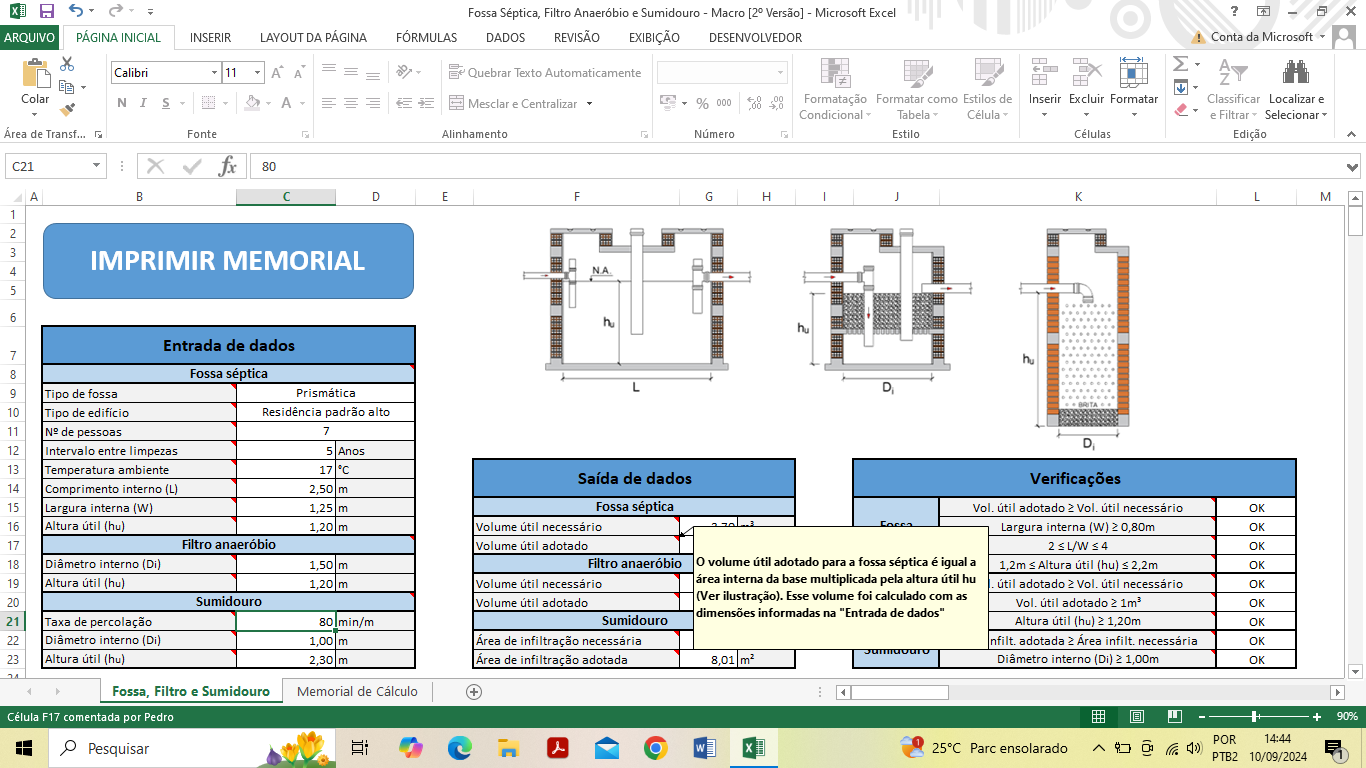Open the Name Box dropdown arrow
Viewport: 1366px width, 768px height.
click(x=97, y=167)
